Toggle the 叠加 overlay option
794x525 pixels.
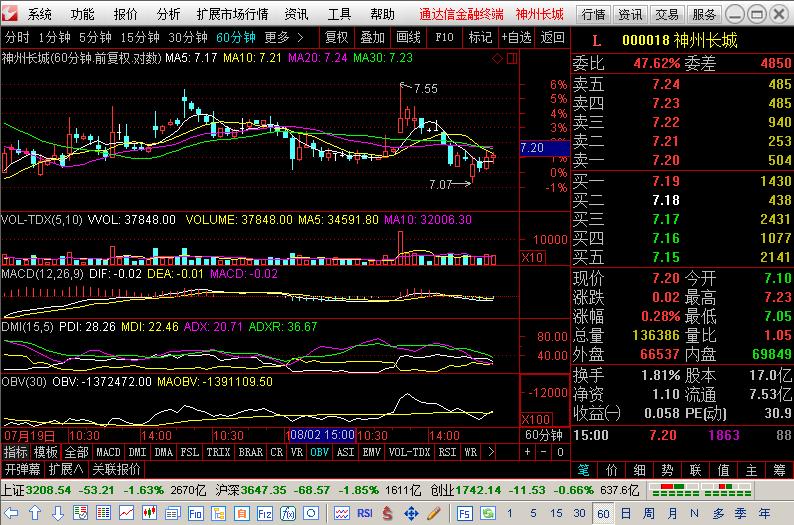372,37
